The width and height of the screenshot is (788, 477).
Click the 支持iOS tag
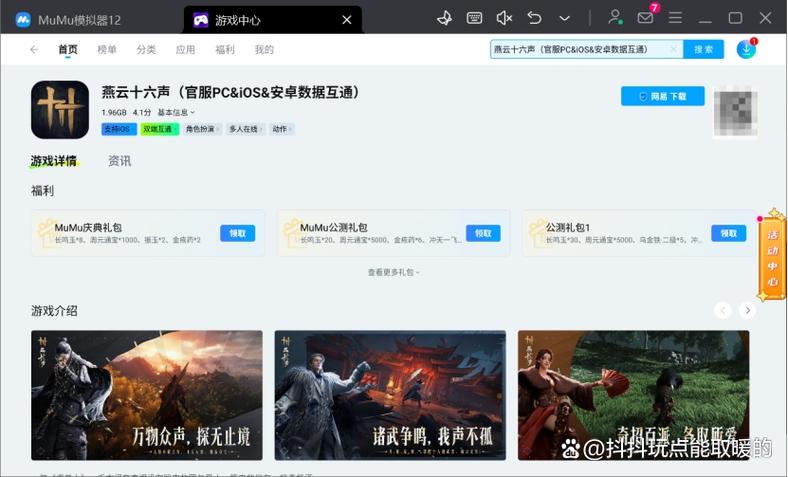[x=119, y=129]
